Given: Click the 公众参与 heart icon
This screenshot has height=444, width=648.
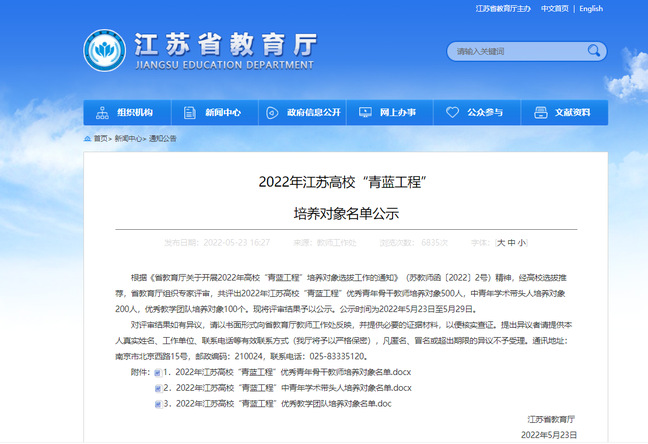Looking at the screenshot, I should click(453, 112).
